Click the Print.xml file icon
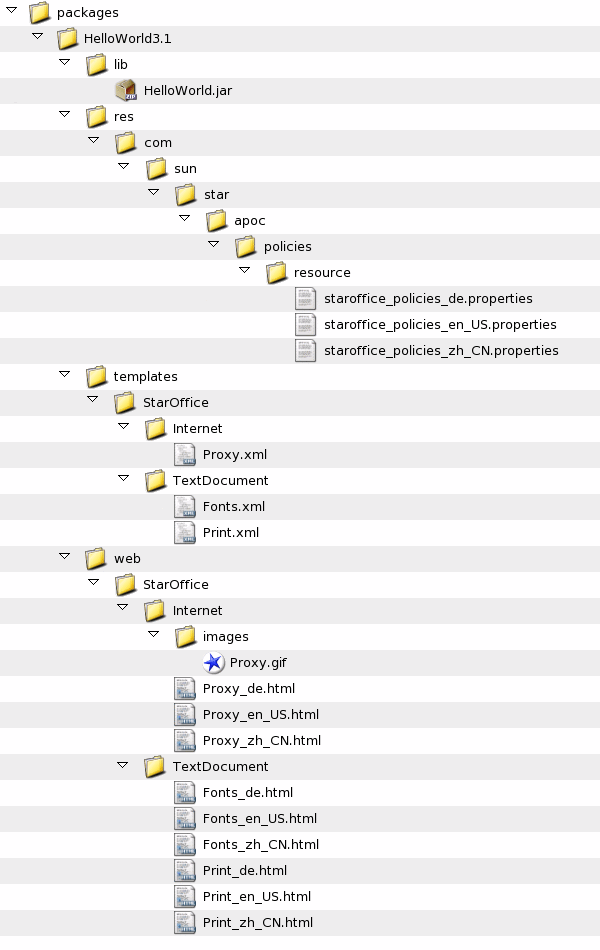The width and height of the screenshot is (600, 950). (185, 533)
